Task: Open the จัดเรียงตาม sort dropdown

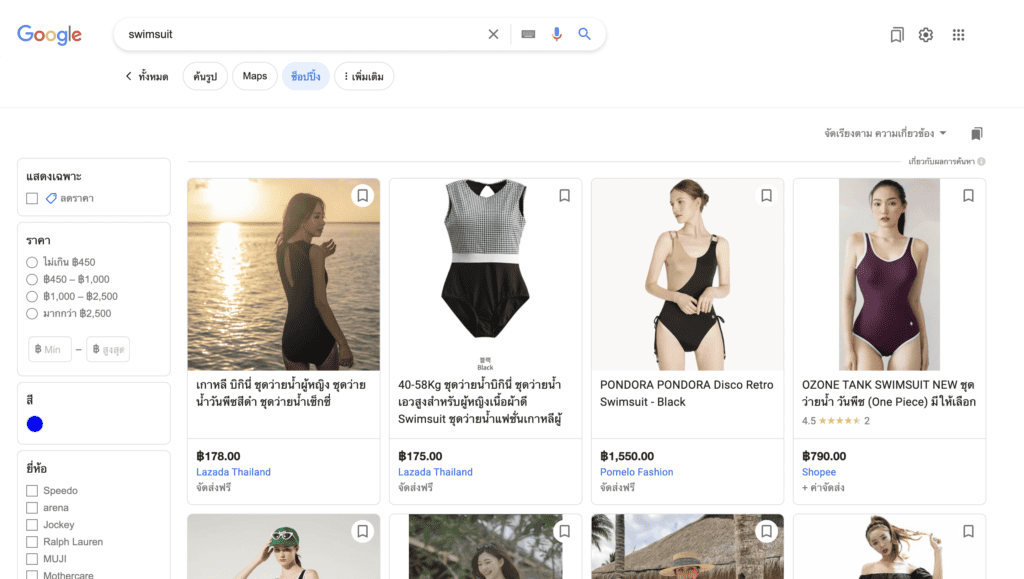Action: tap(885, 133)
